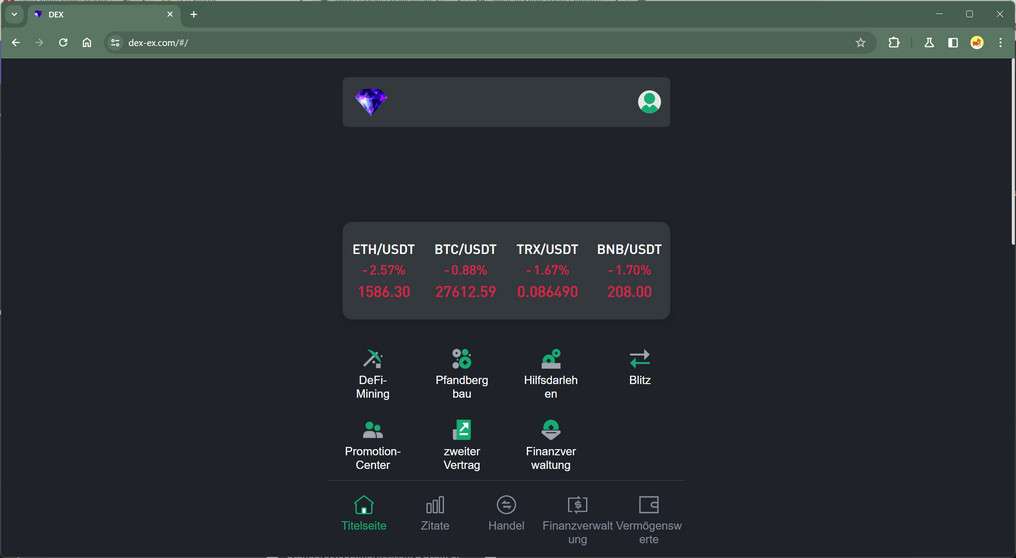Open the DeFi-Mining pickaxe icon

click(373, 358)
